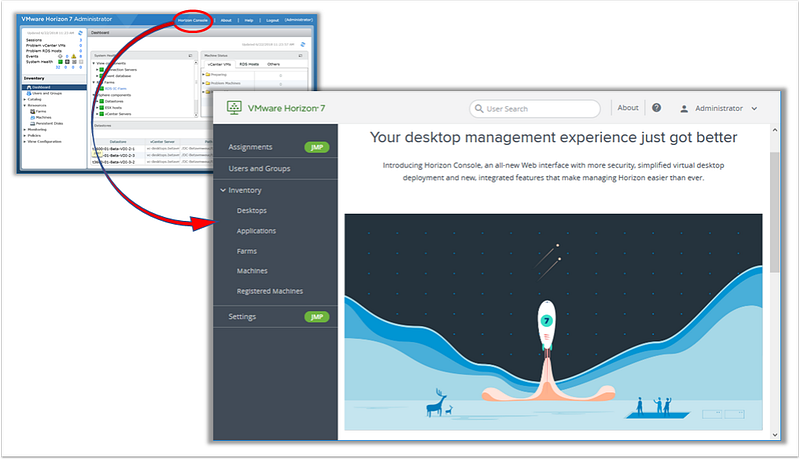The height and width of the screenshot is (459, 800).
Task: Click the Machines icon under Resources
Action: tap(33, 117)
